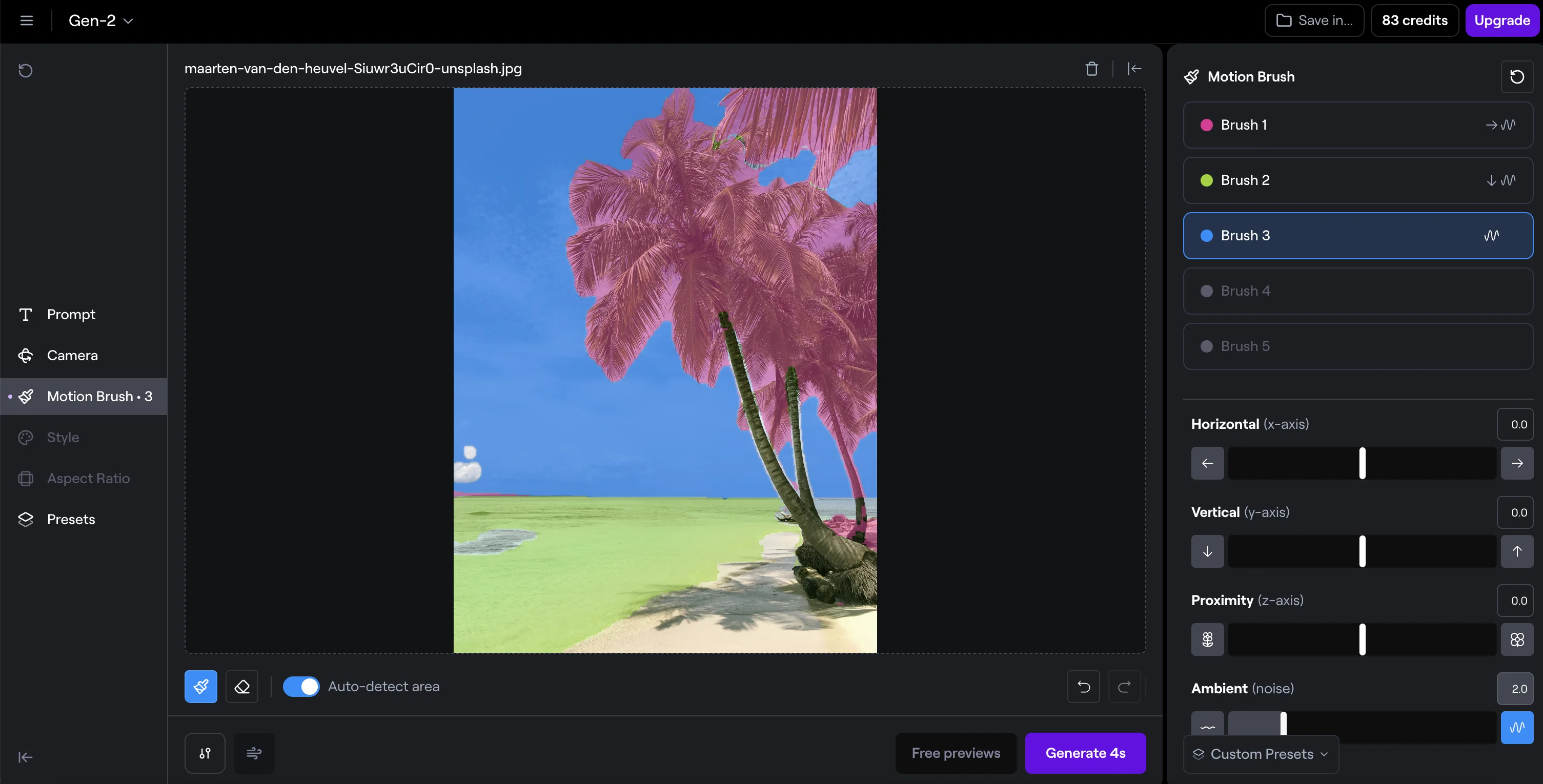The width and height of the screenshot is (1543, 784).
Task: Click the Free previews button
Action: [x=956, y=753]
